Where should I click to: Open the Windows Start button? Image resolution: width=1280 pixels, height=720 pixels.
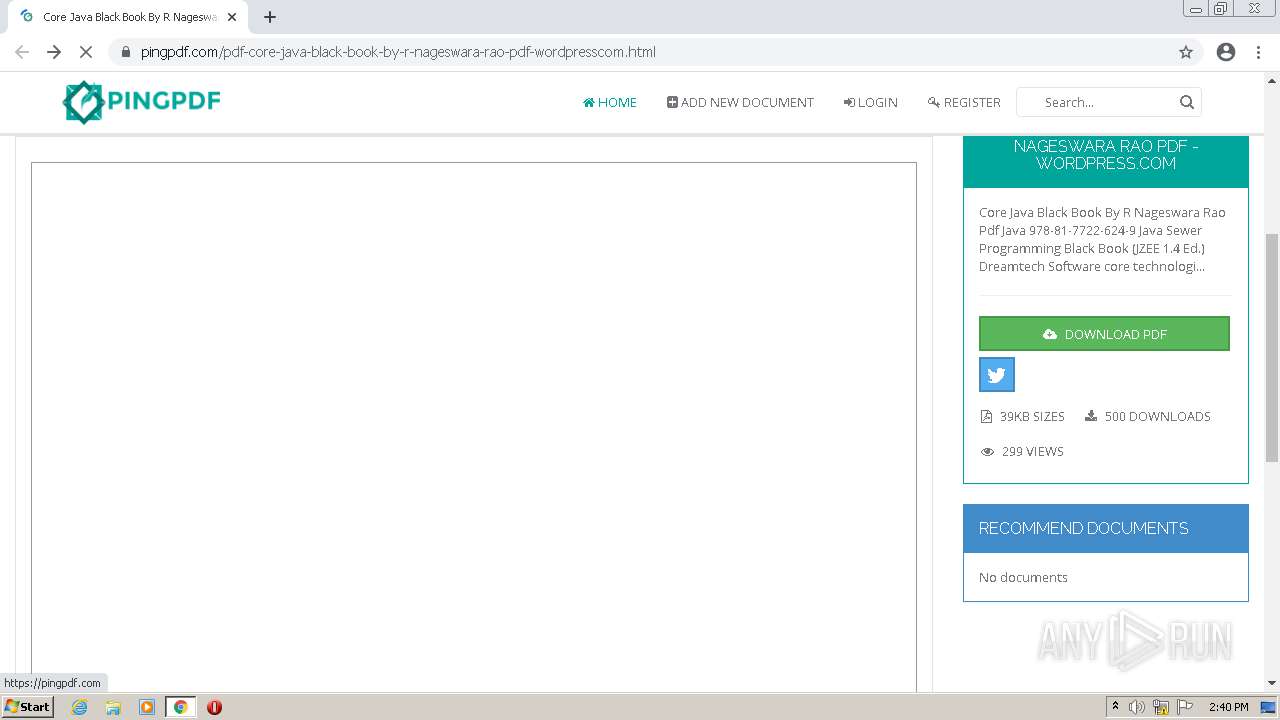28,707
